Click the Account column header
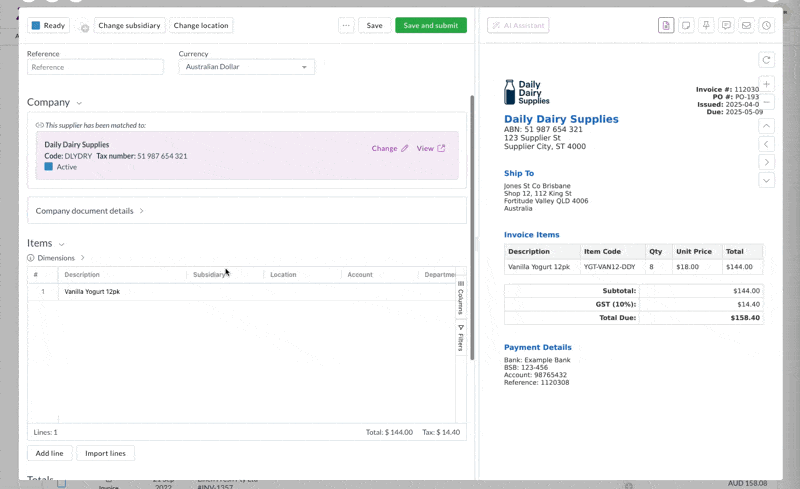800x489 pixels. tap(360, 275)
